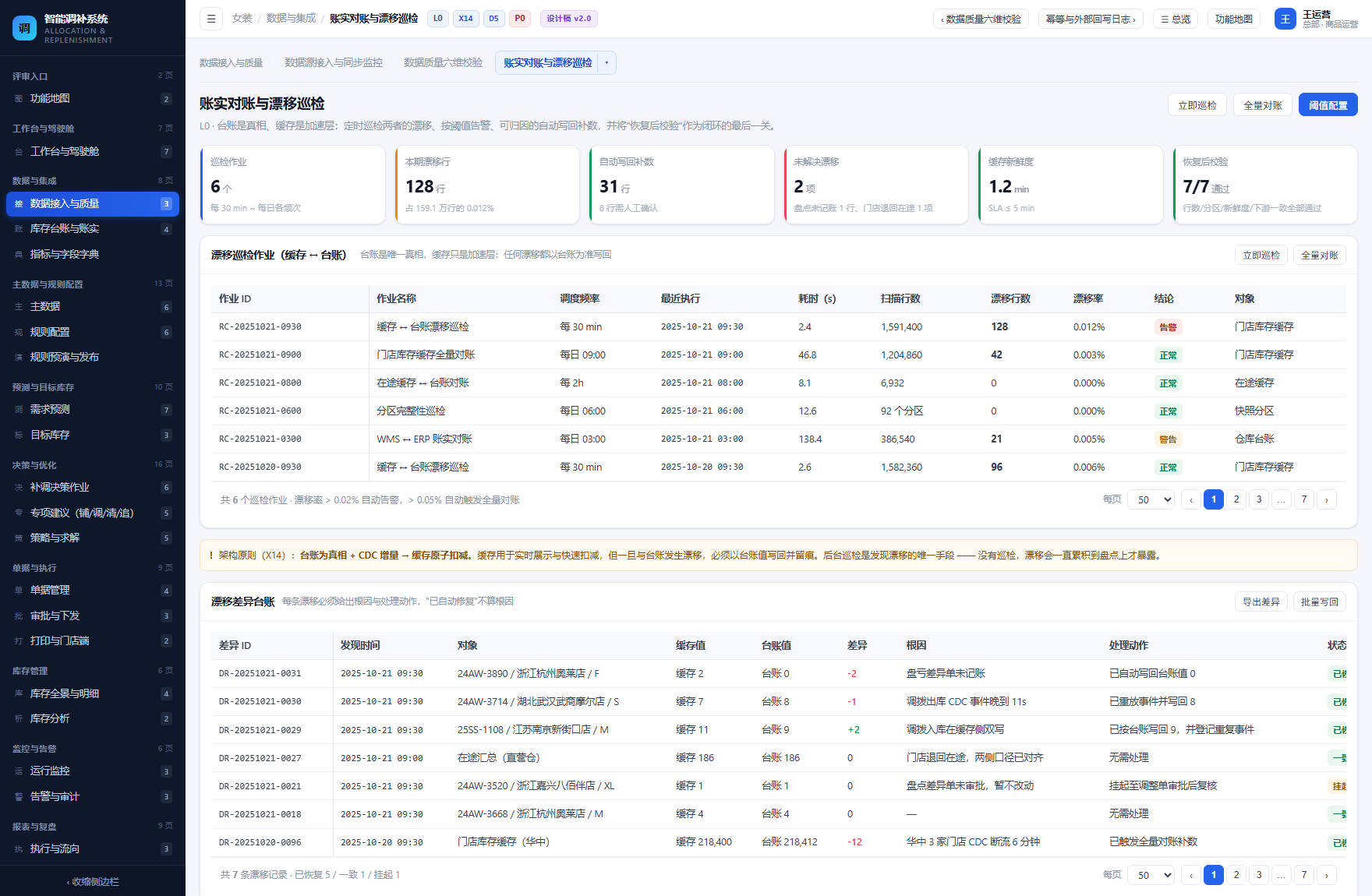Image resolution: width=1372 pixels, height=896 pixels.
Task: Click the icon beside 执行与流向 item
Action: [x=19, y=849]
